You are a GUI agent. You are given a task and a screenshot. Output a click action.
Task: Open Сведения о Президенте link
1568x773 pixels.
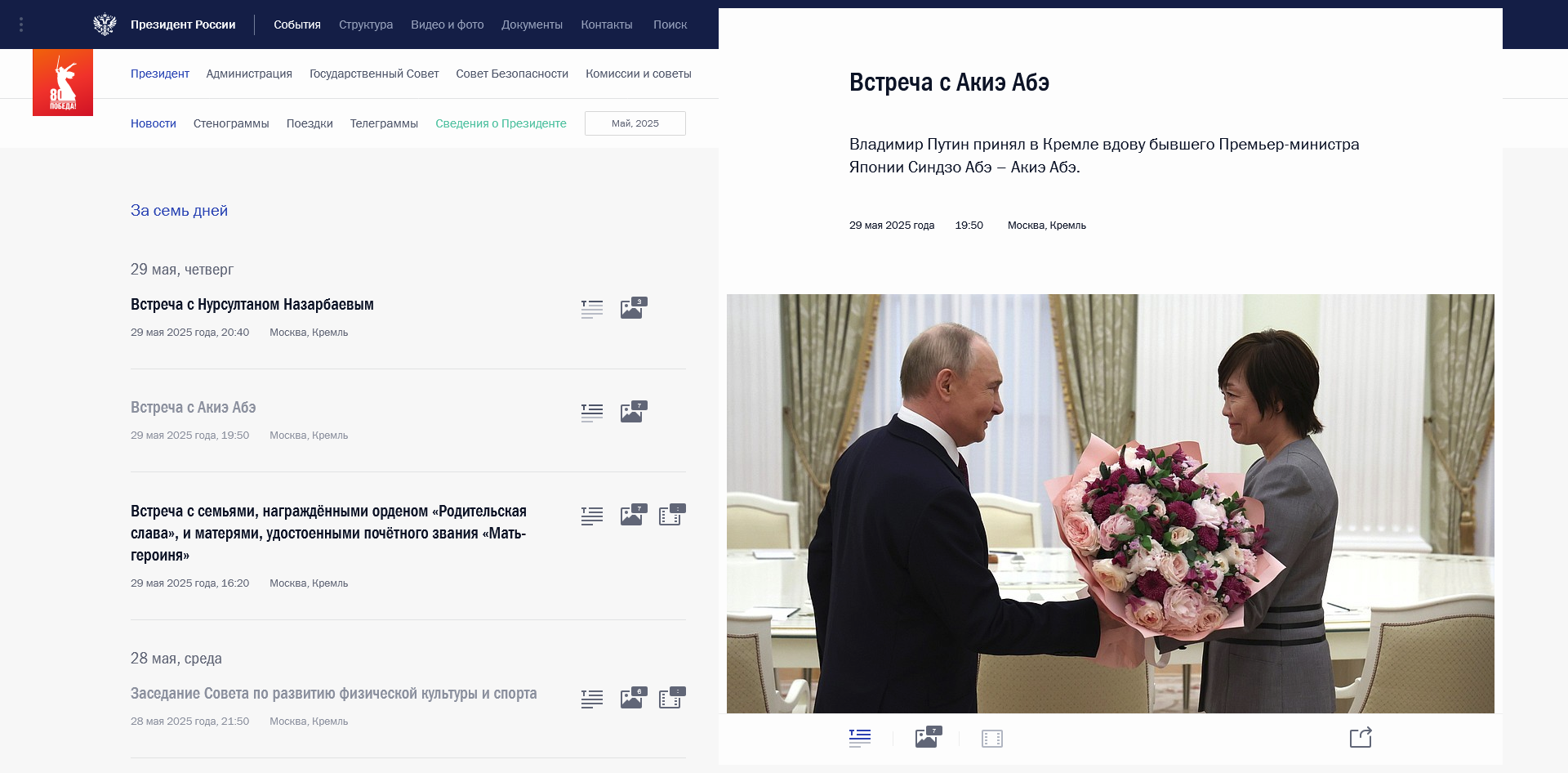point(501,123)
